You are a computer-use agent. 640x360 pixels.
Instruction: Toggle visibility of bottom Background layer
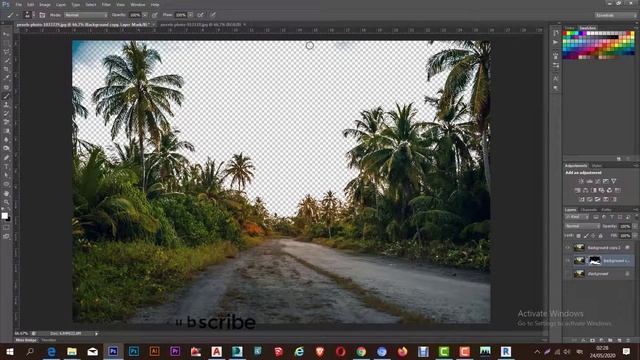point(567,274)
